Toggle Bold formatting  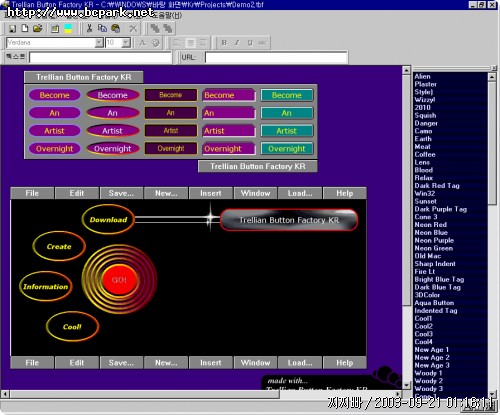click(224, 43)
